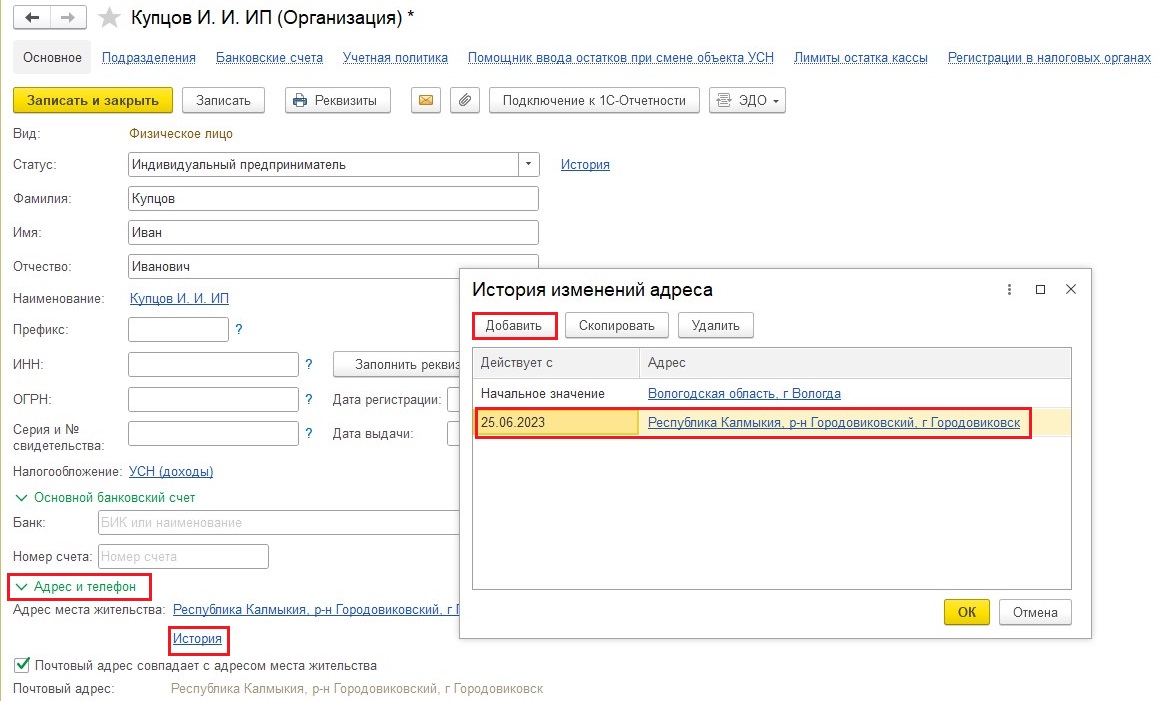Open Помощник ввода остатков при смене объекта УСН

[621, 58]
